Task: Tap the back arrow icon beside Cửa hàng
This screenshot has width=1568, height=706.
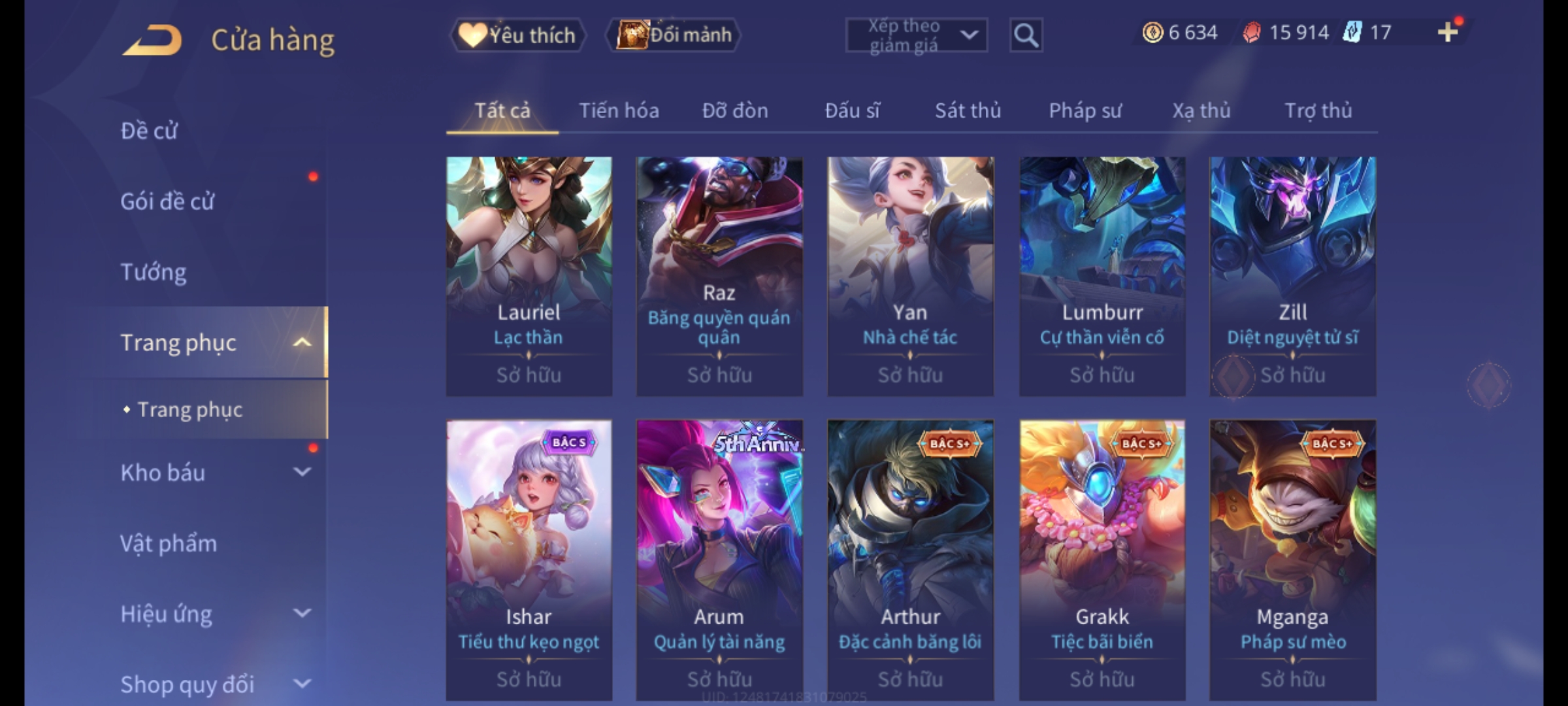Action: (x=152, y=40)
